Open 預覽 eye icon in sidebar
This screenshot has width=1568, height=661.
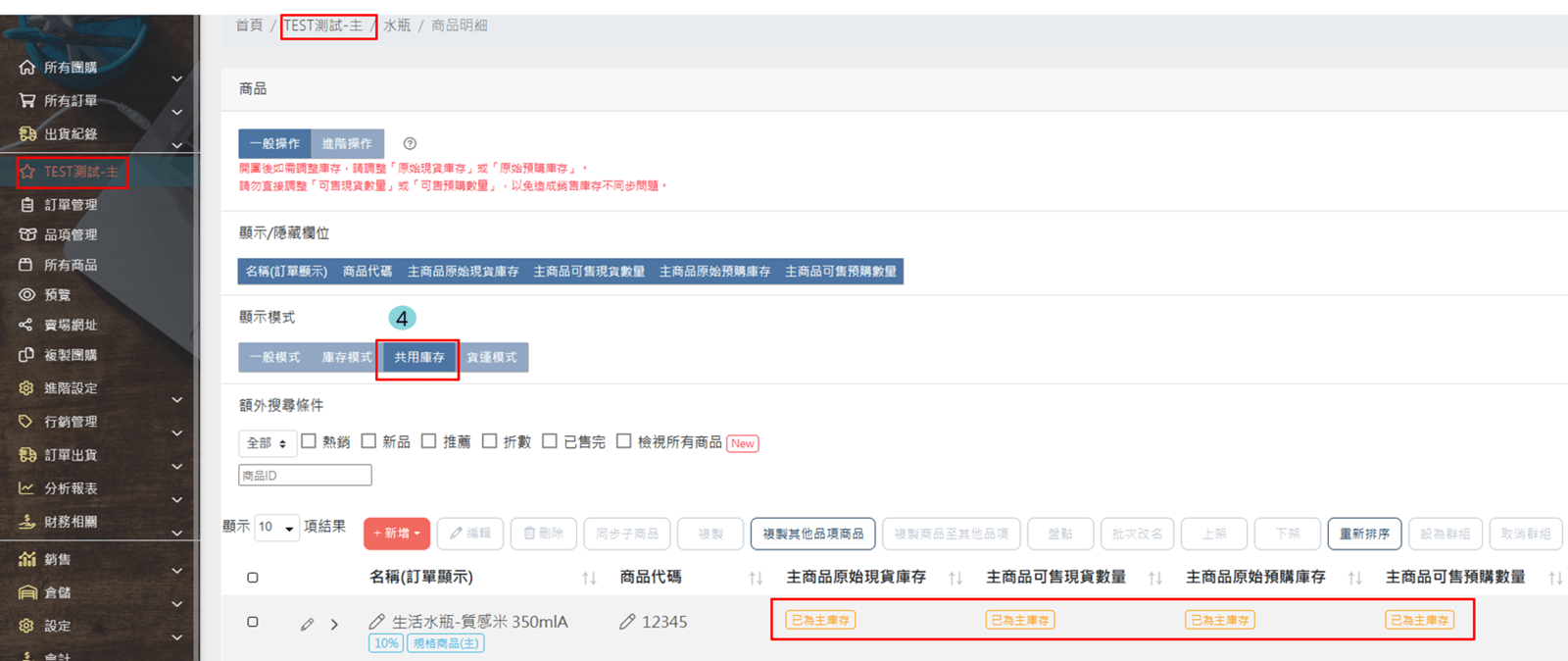[27, 294]
